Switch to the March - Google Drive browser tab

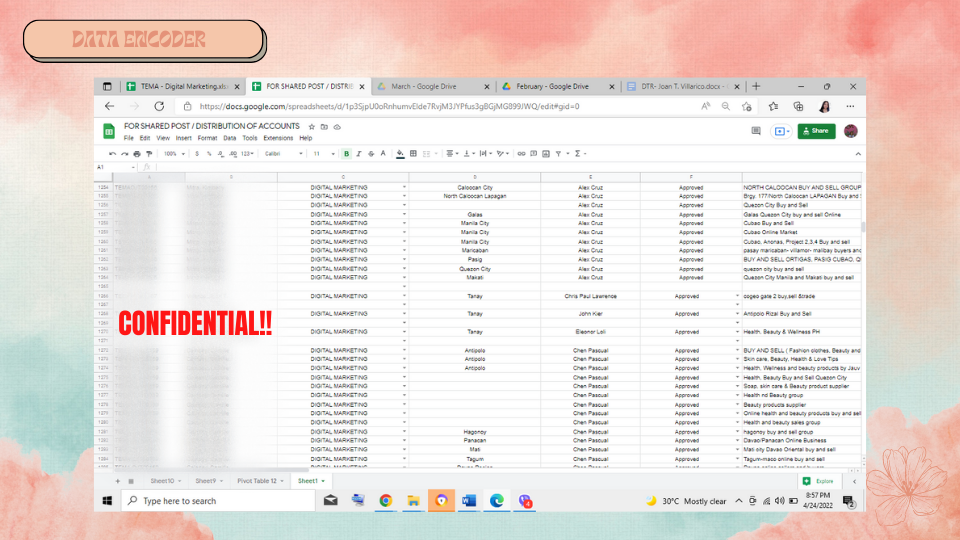click(x=432, y=86)
